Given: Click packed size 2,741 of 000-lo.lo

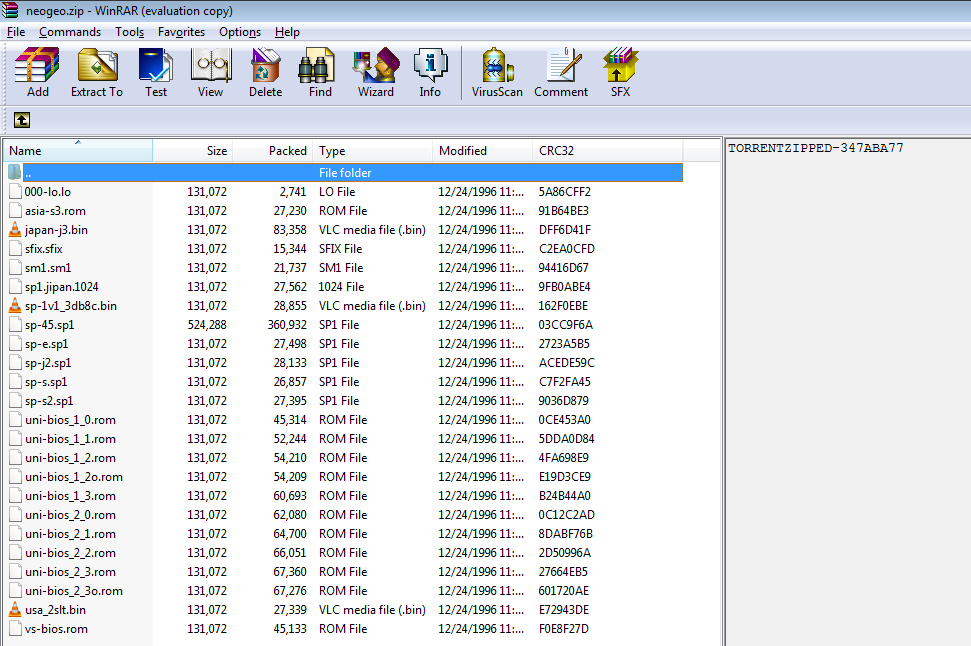Looking at the screenshot, I should (x=292, y=191).
